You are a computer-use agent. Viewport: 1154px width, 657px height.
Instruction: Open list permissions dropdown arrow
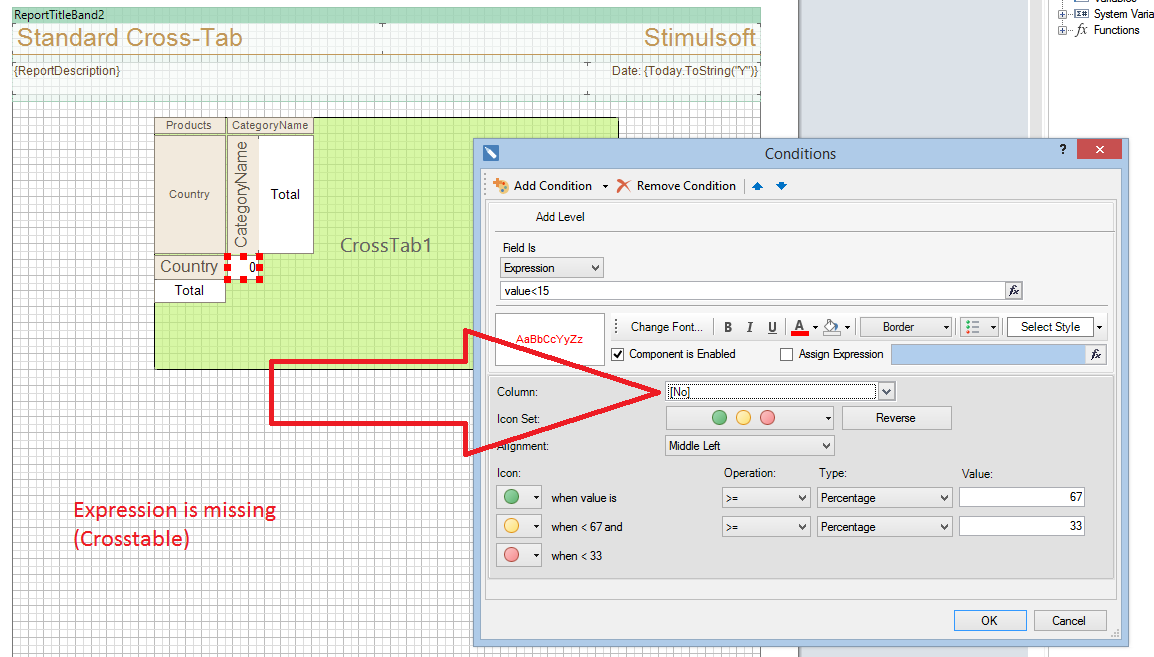pyautogui.click(x=993, y=327)
